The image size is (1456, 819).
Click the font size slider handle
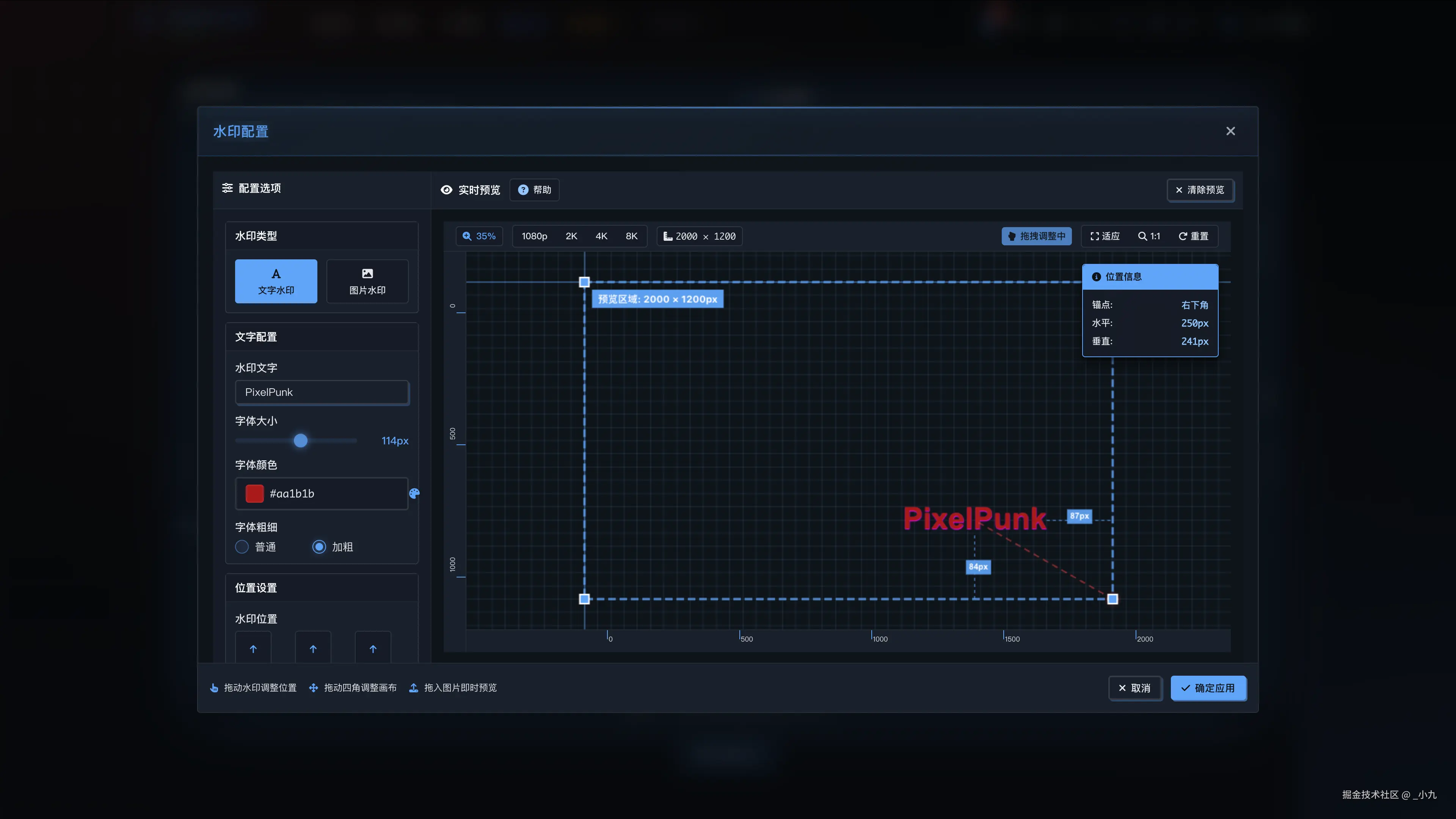(x=301, y=440)
